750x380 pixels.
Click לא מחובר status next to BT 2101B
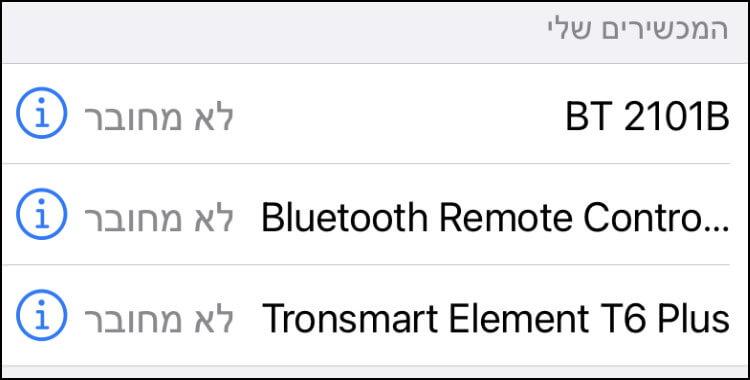coord(159,117)
